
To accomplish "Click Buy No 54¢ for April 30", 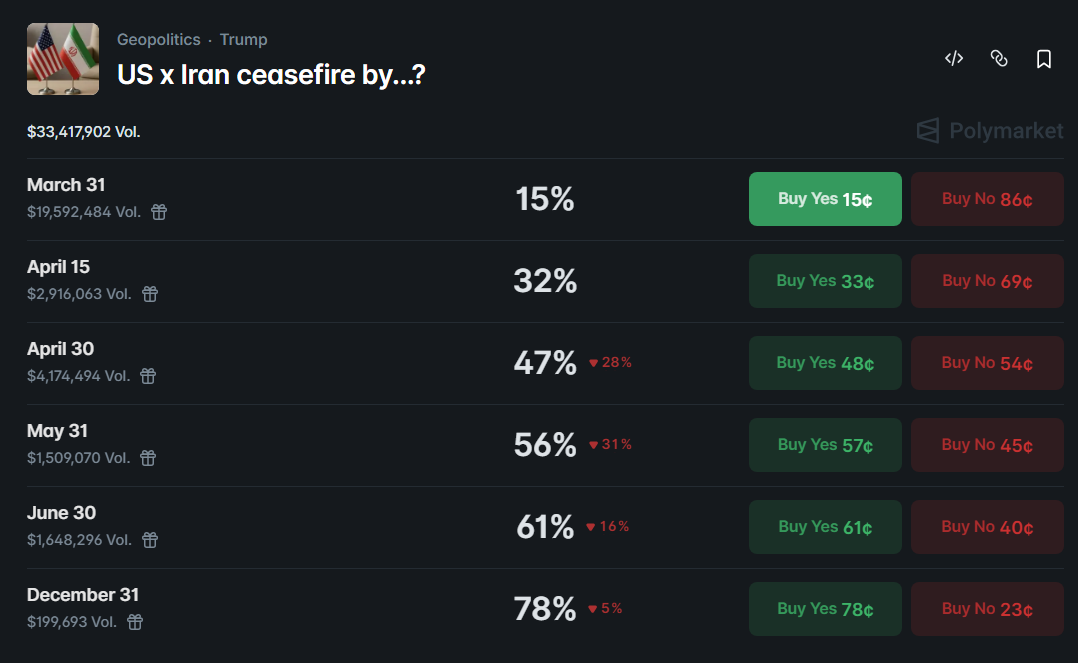I will 987,363.
